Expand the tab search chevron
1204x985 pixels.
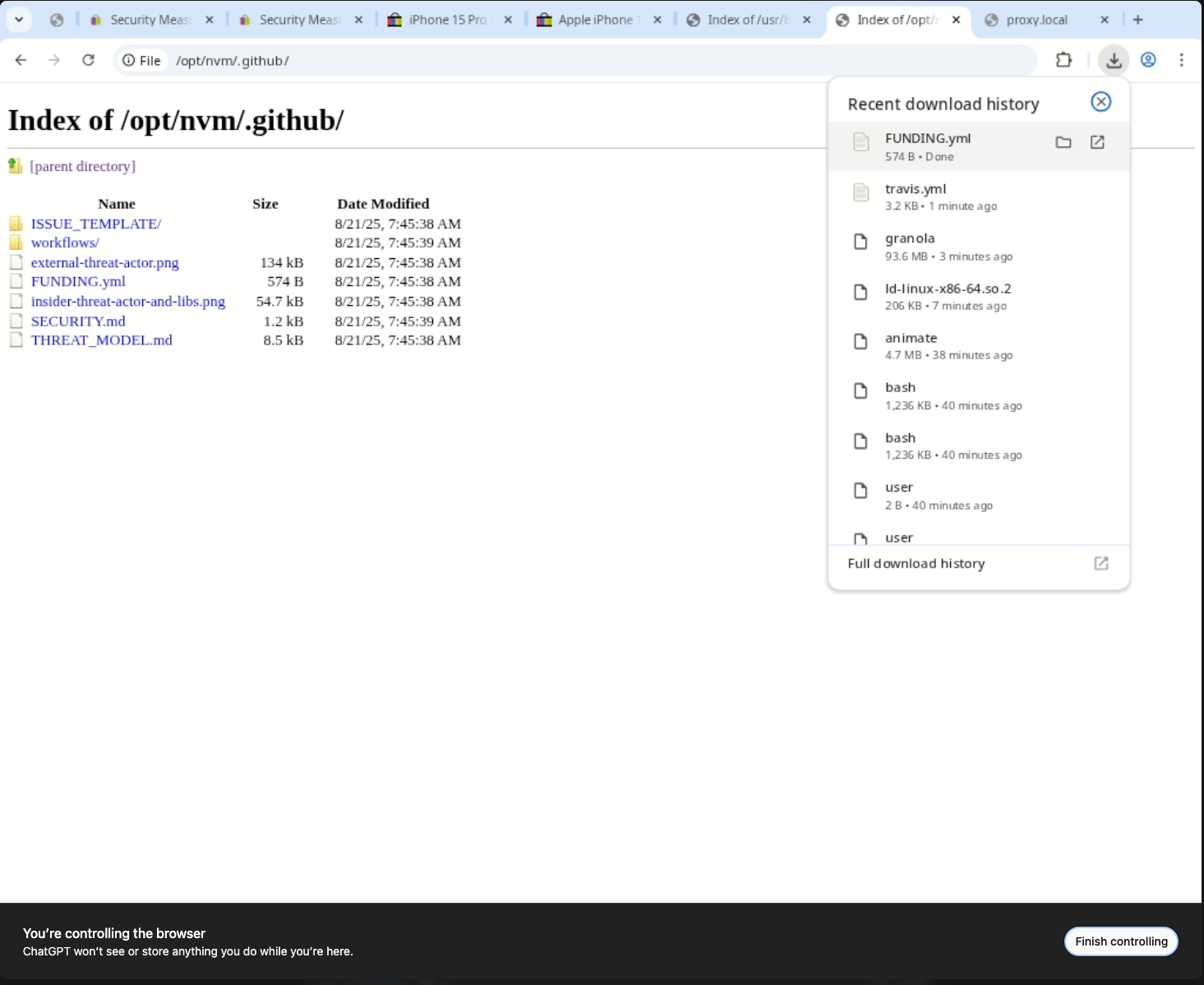point(18,19)
